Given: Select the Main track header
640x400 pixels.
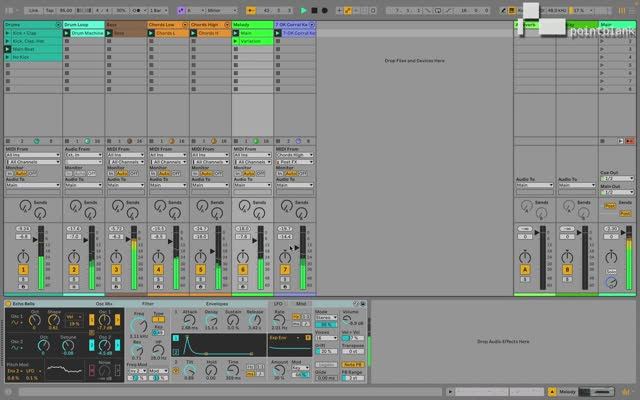Looking at the screenshot, I should (617, 25).
